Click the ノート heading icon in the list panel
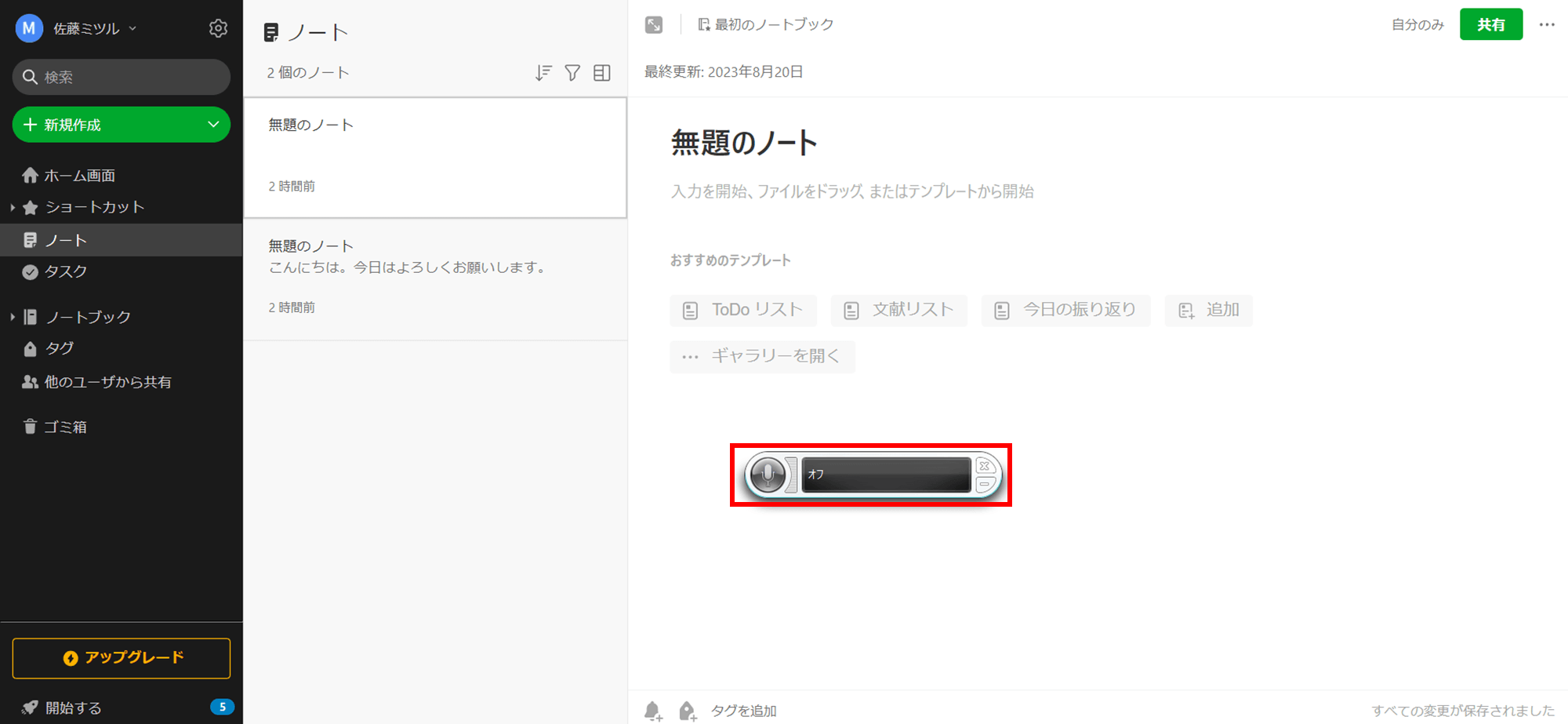Viewport: 1568px width, 724px height. point(271,32)
